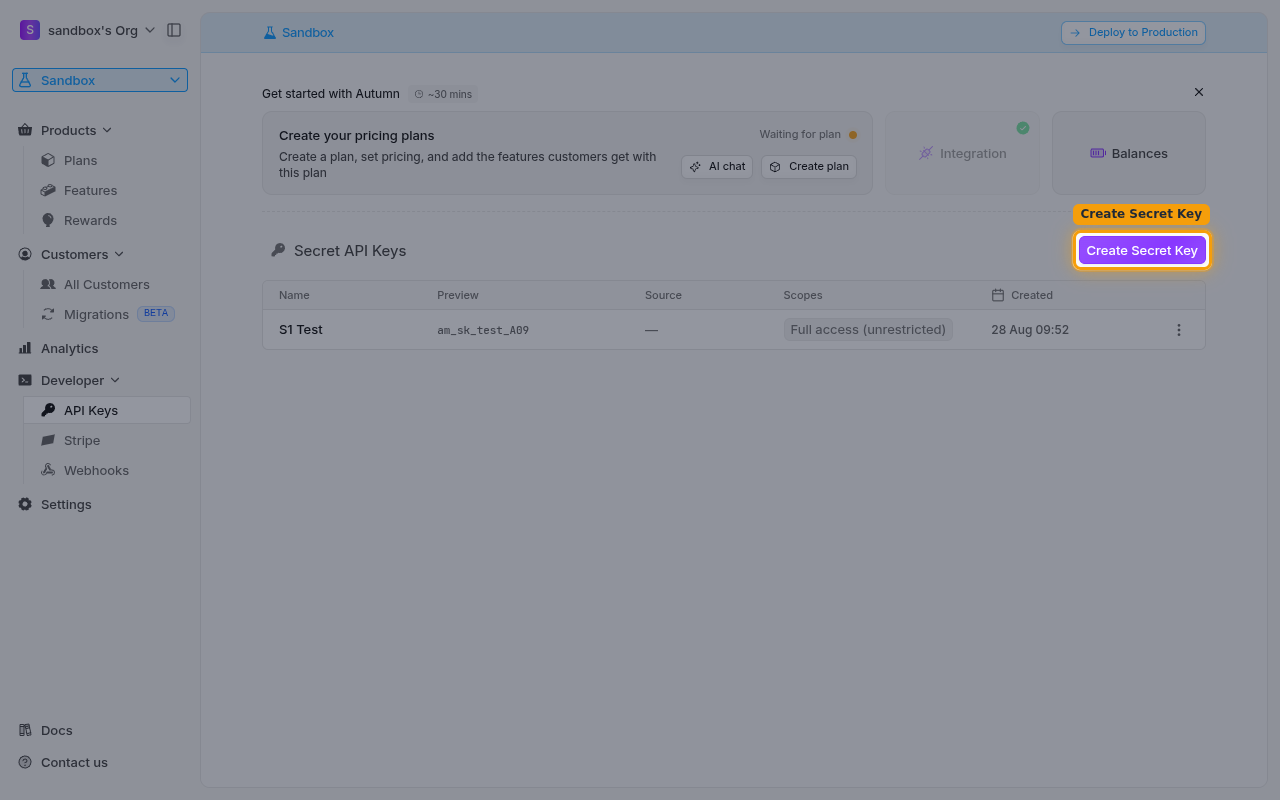Click the Full access (unrestricted) scope badge
The height and width of the screenshot is (800, 1280).
[868, 329]
